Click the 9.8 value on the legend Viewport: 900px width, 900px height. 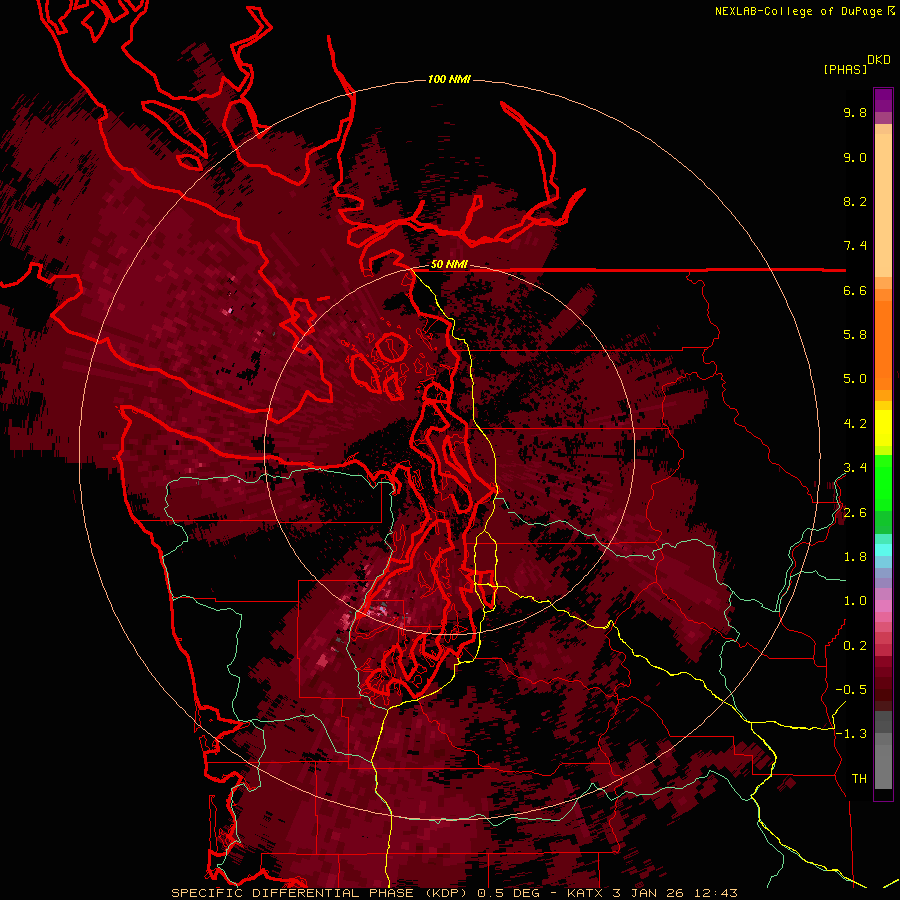(855, 113)
